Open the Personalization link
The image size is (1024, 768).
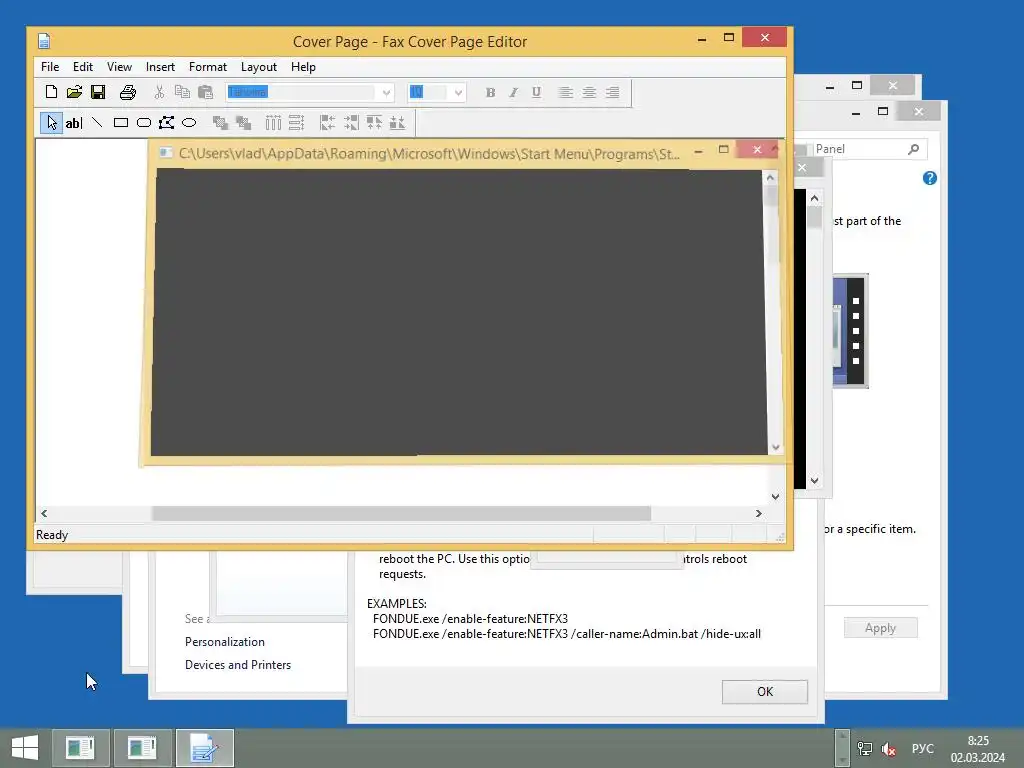(225, 641)
